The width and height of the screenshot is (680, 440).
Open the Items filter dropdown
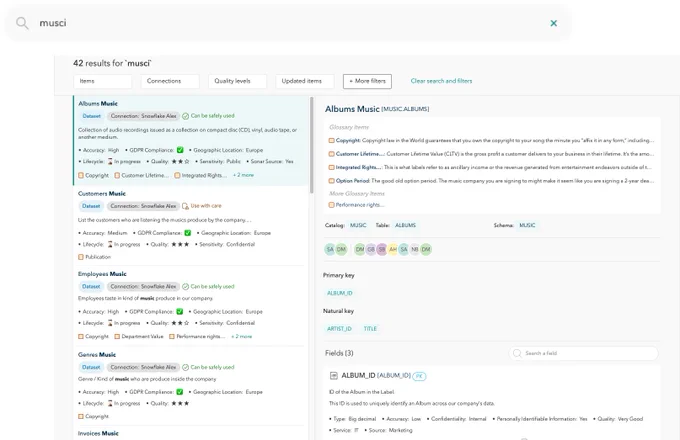pos(103,81)
